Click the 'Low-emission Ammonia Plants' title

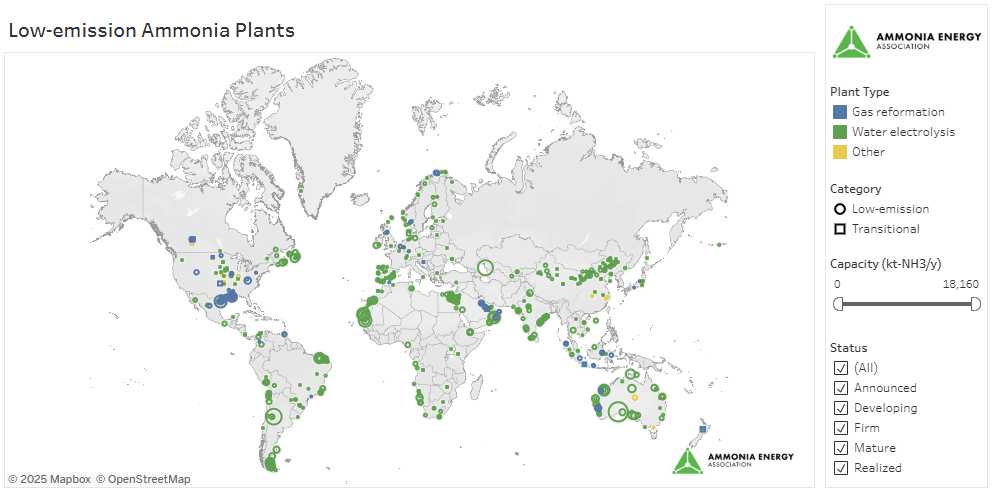pos(151,30)
